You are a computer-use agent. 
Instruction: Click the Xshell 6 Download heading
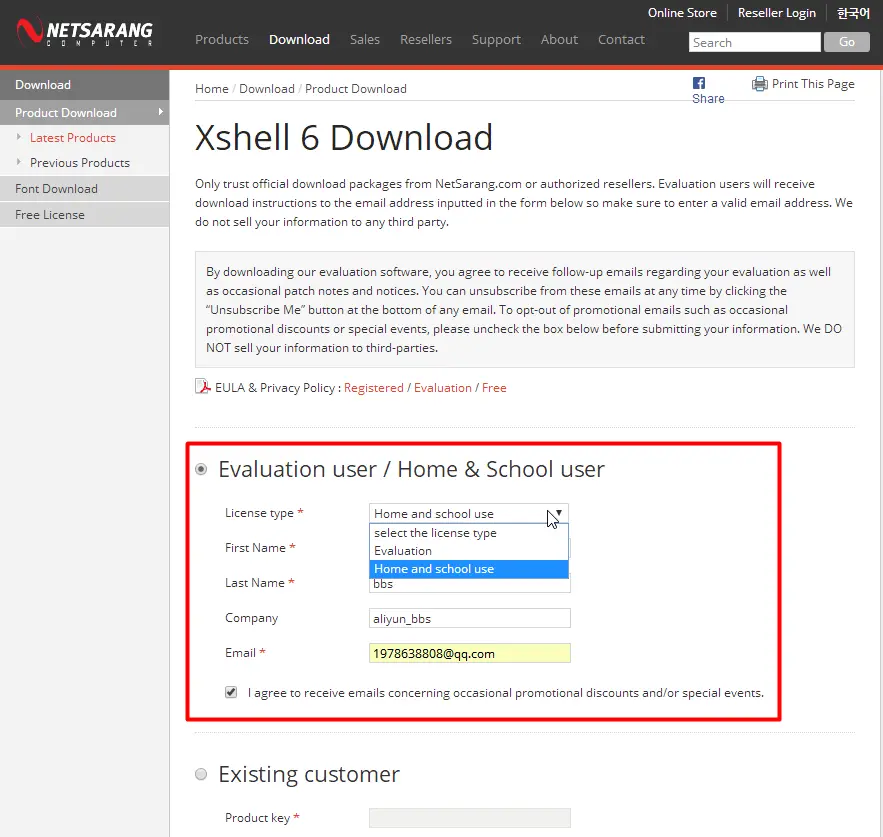(x=344, y=137)
